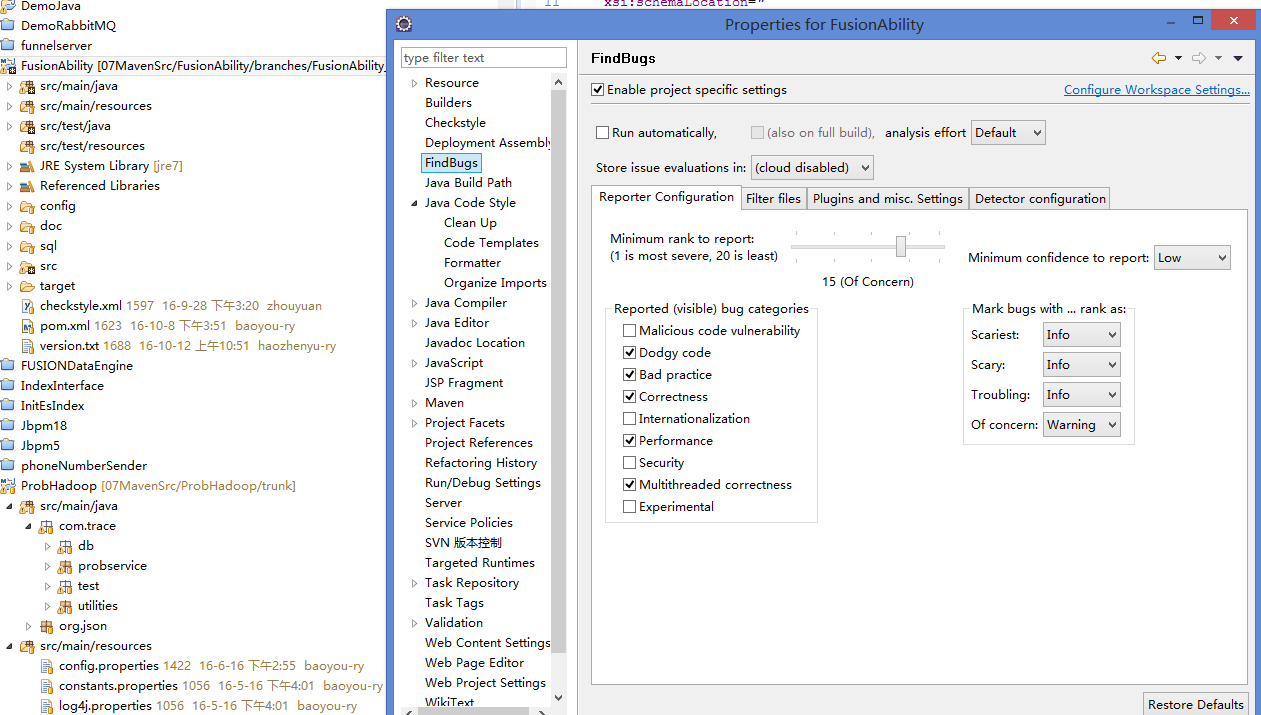Screen dimensions: 1261x715
Task: Open the analysis effort dropdown
Action: 1008,133
